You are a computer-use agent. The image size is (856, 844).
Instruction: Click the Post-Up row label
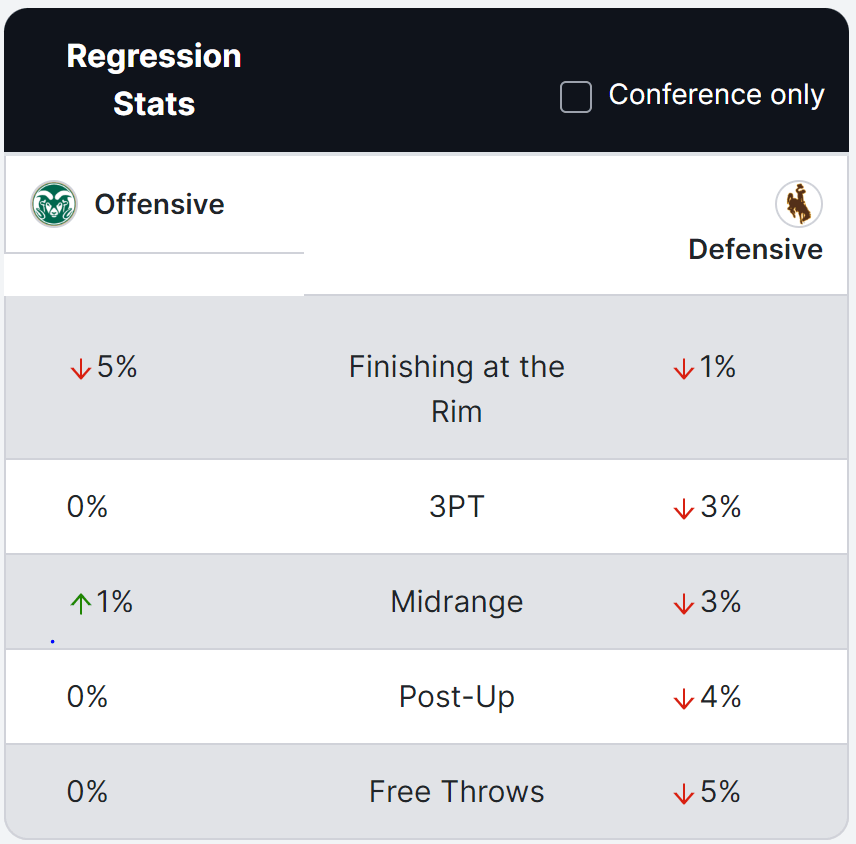(x=457, y=697)
